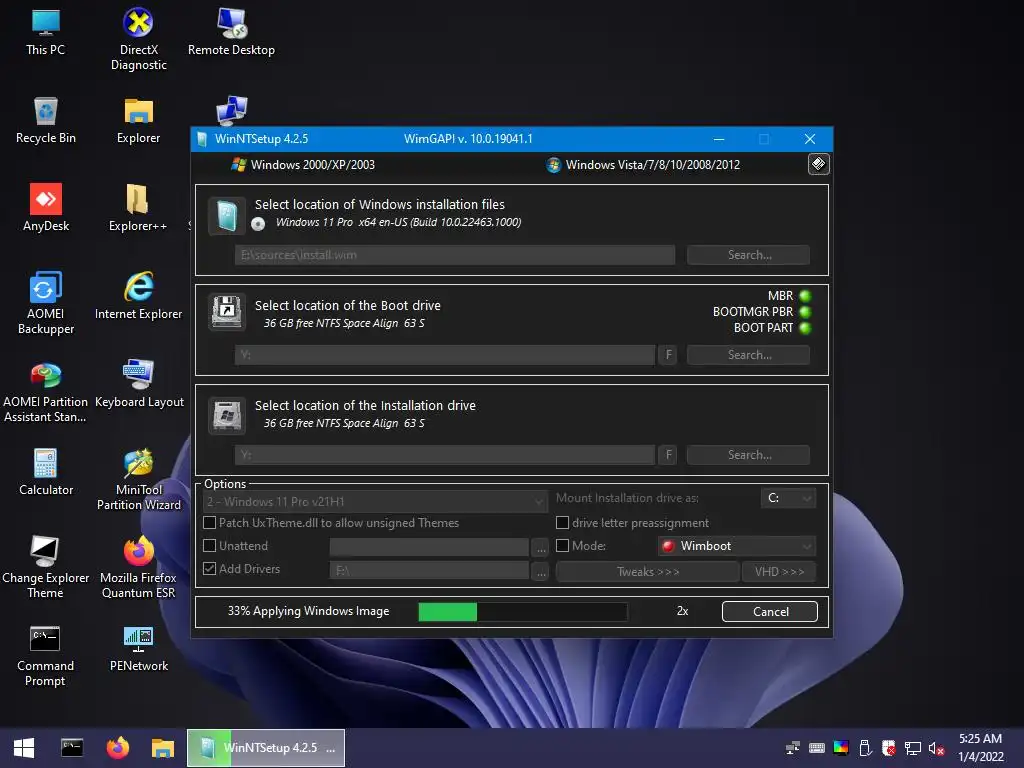Click Search for Boot drive
Viewport: 1024px width, 768px height.
748,355
